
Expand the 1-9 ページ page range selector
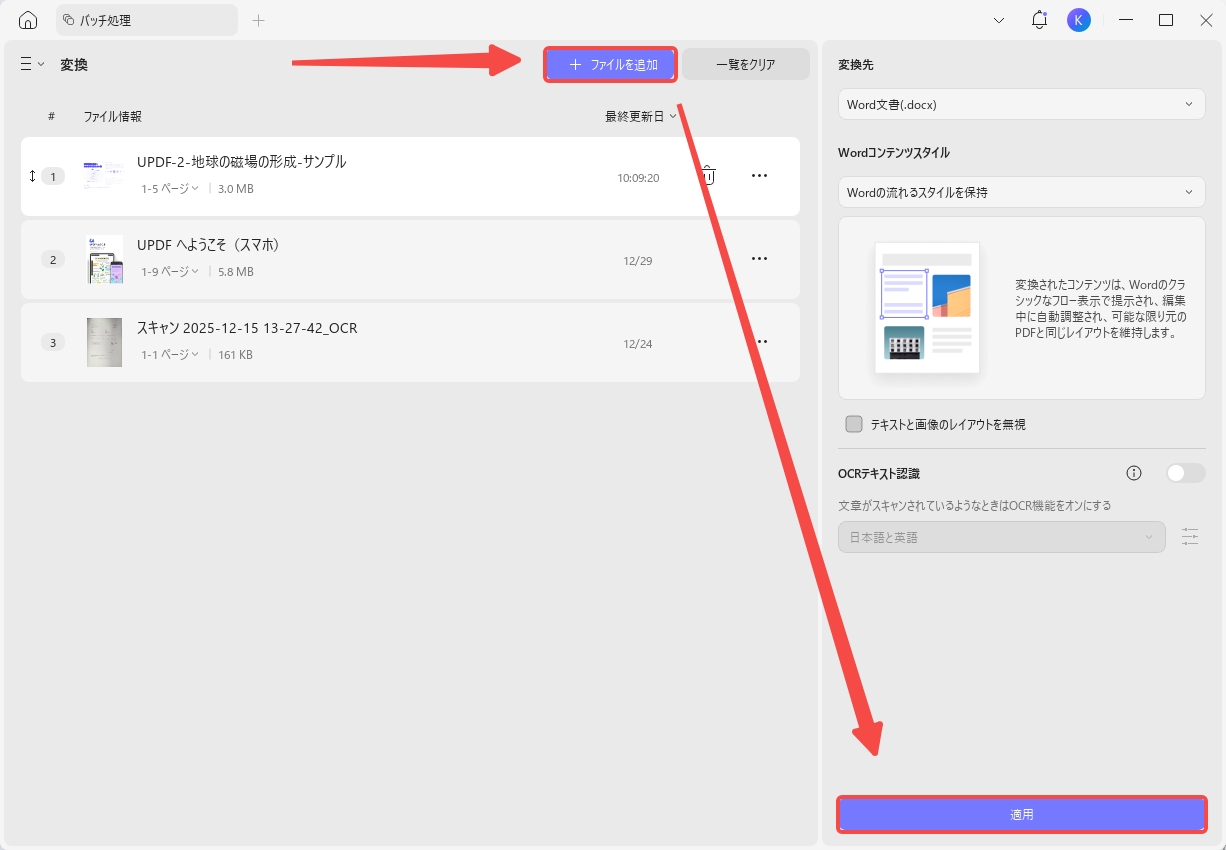click(169, 271)
